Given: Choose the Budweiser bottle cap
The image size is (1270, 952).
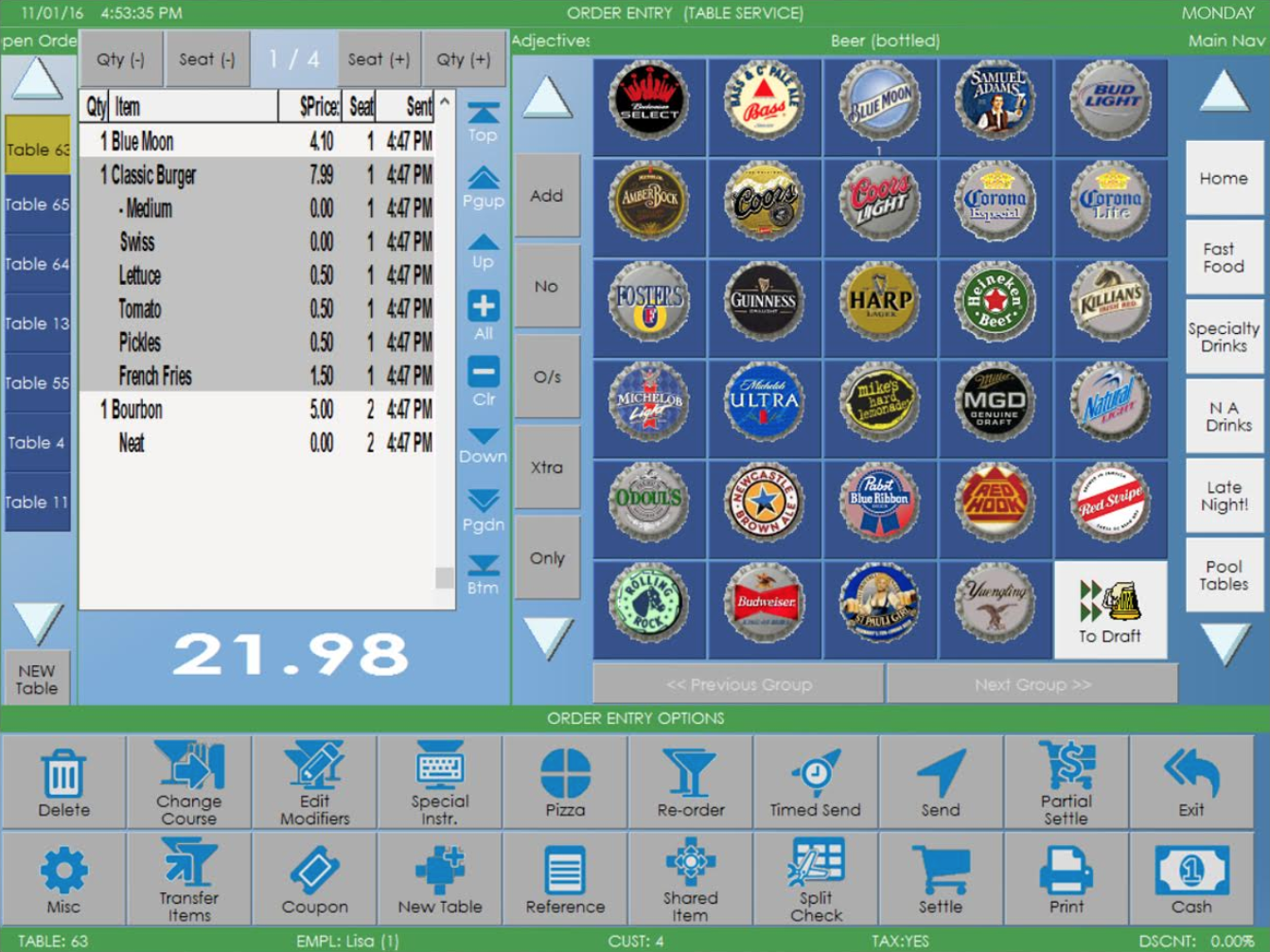Looking at the screenshot, I should (764, 603).
